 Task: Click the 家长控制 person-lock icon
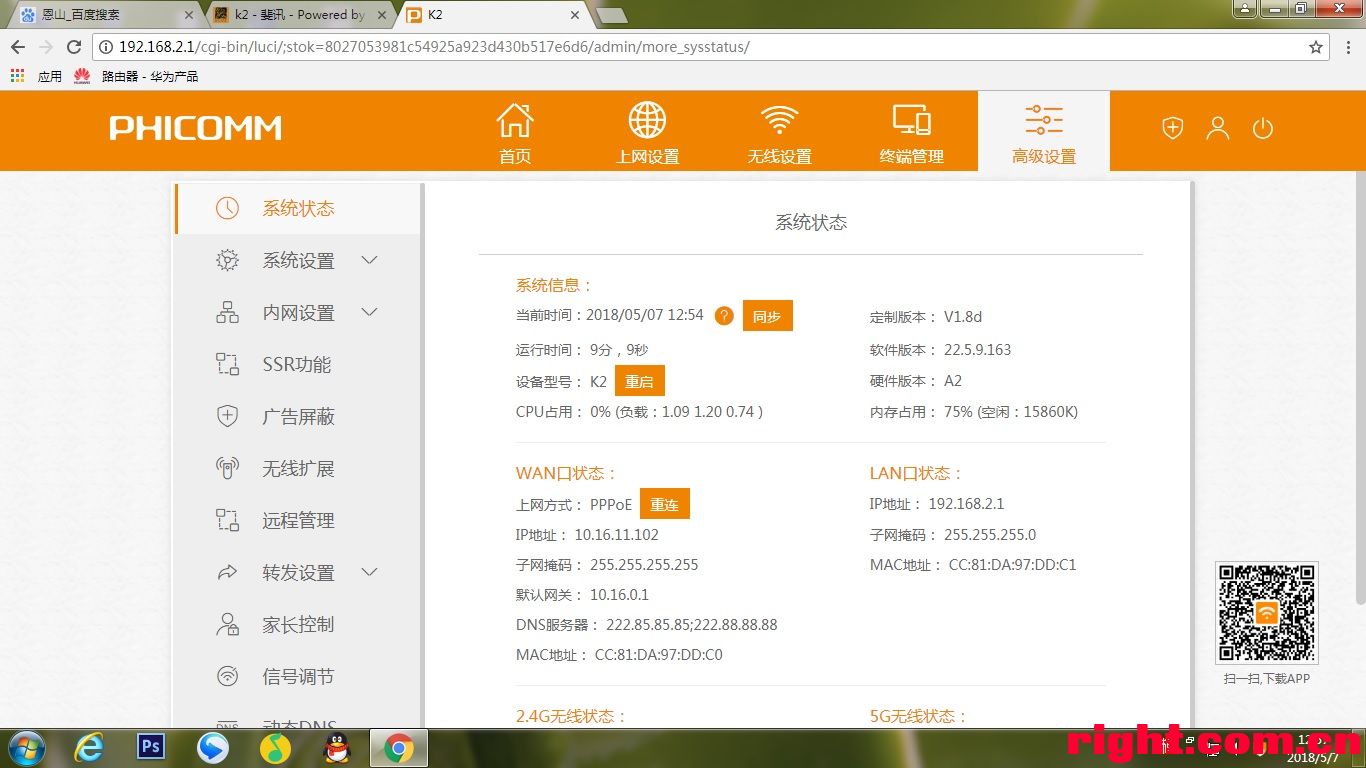click(228, 624)
